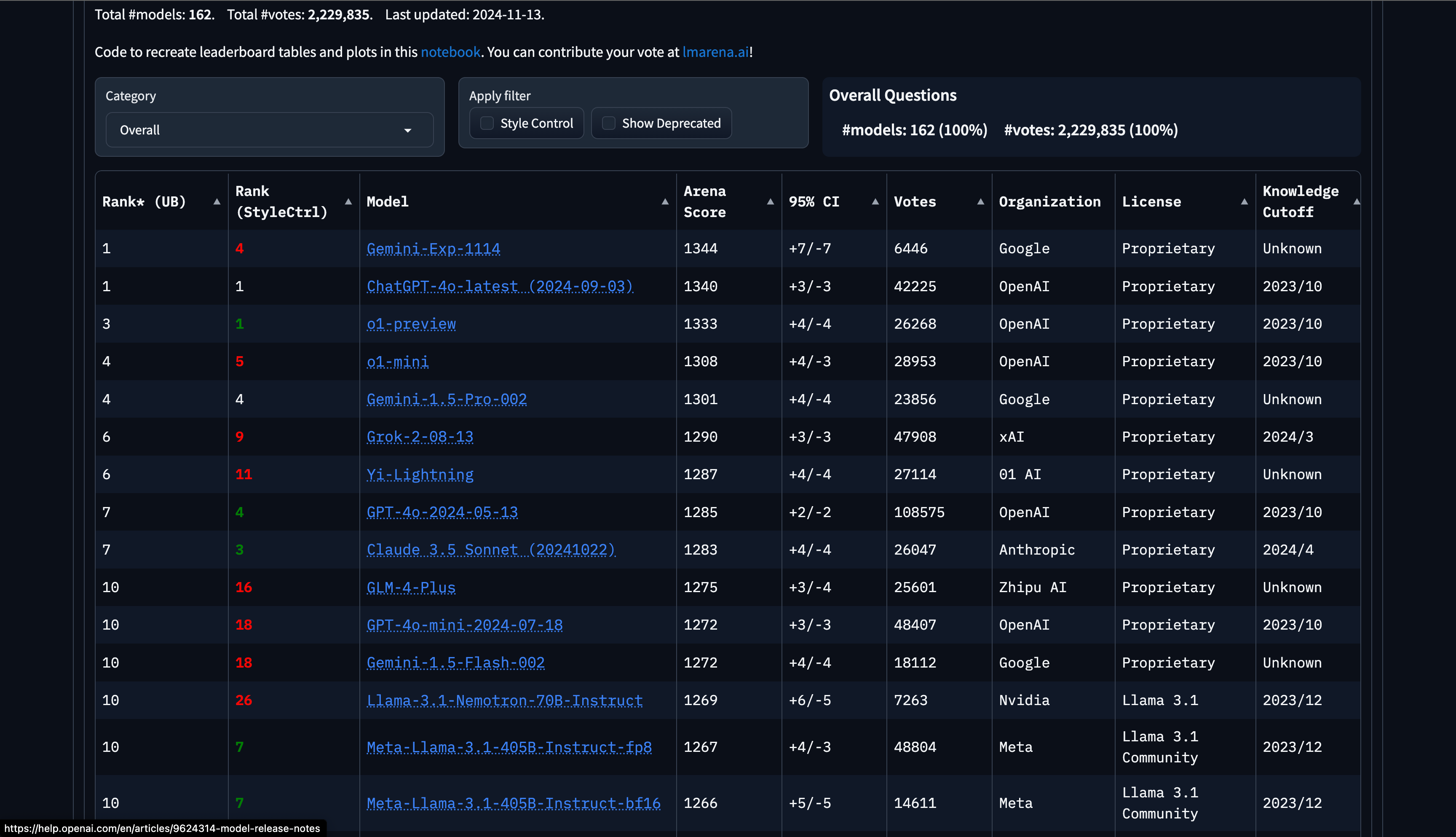
Task: Open the Category dropdown
Action: click(x=269, y=130)
